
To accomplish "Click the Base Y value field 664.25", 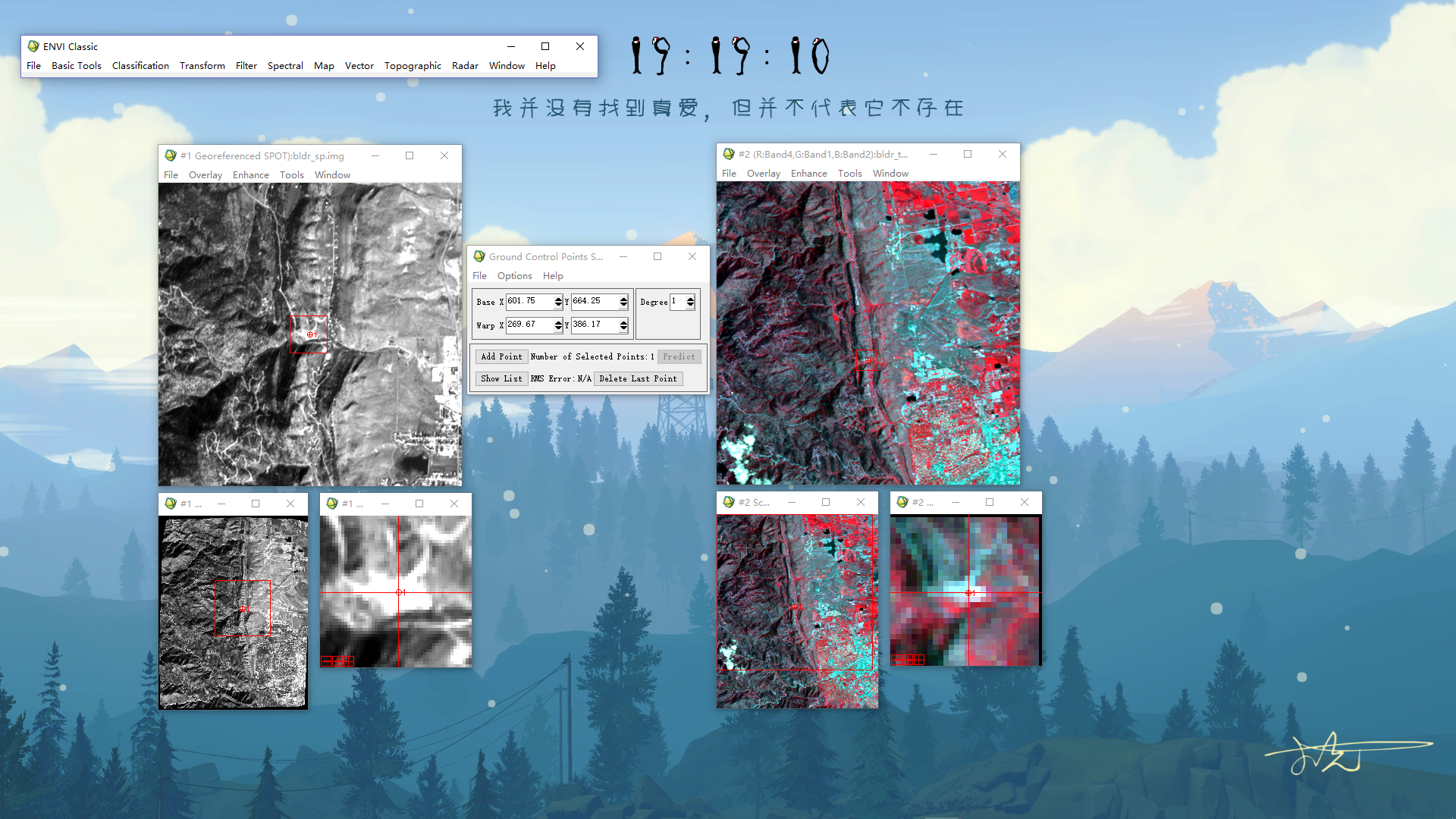I will click(x=595, y=301).
